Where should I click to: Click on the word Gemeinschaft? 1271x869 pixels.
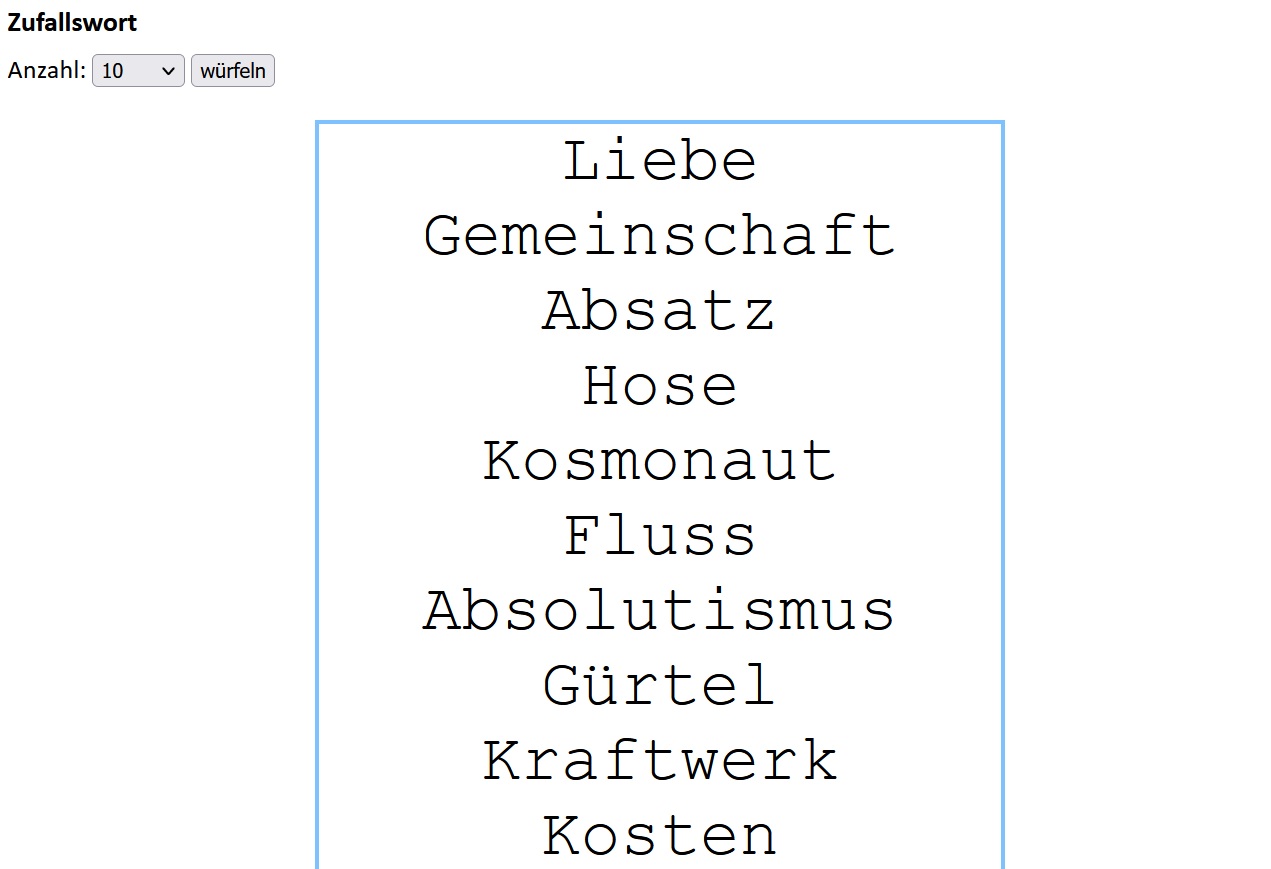coord(659,237)
